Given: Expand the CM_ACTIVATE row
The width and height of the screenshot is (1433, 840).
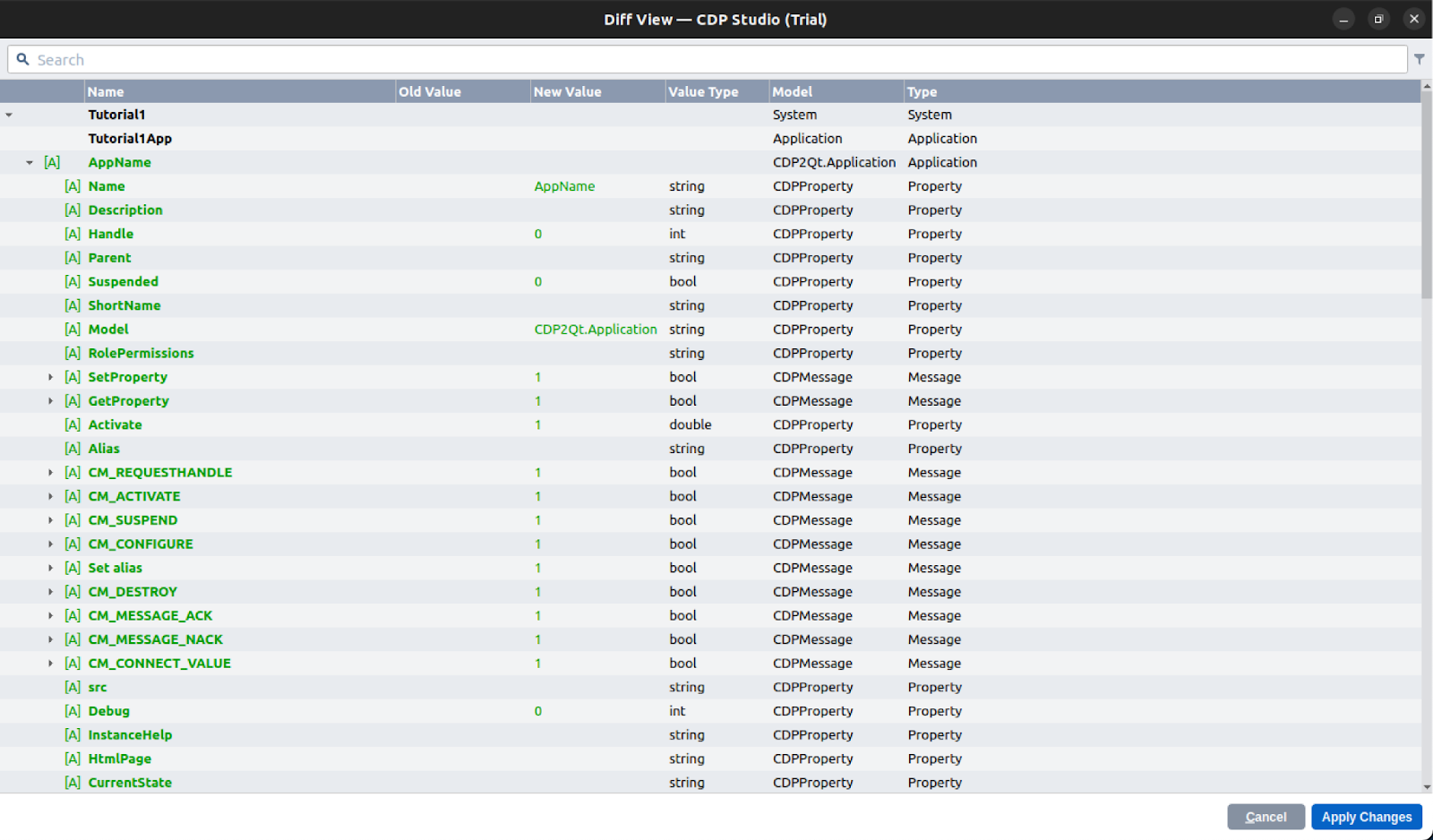Looking at the screenshot, I should tap(50, 497).
